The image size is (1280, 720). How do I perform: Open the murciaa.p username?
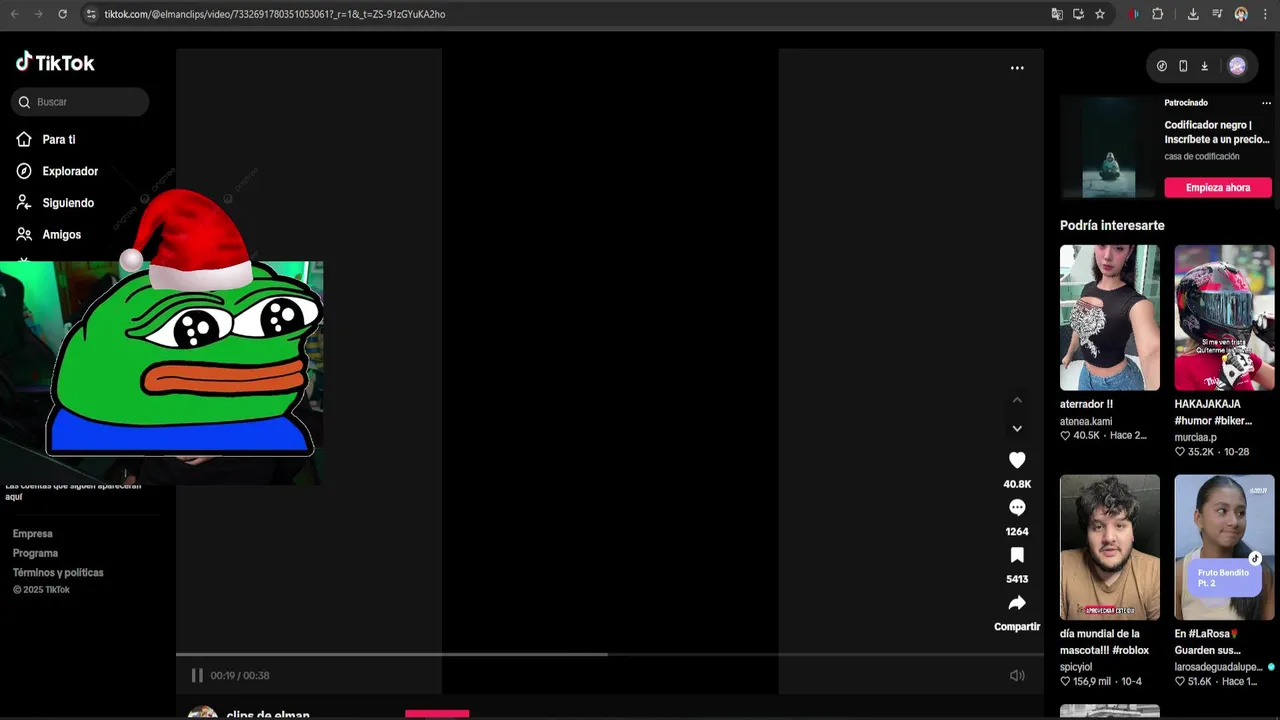tap(1195, 437)
